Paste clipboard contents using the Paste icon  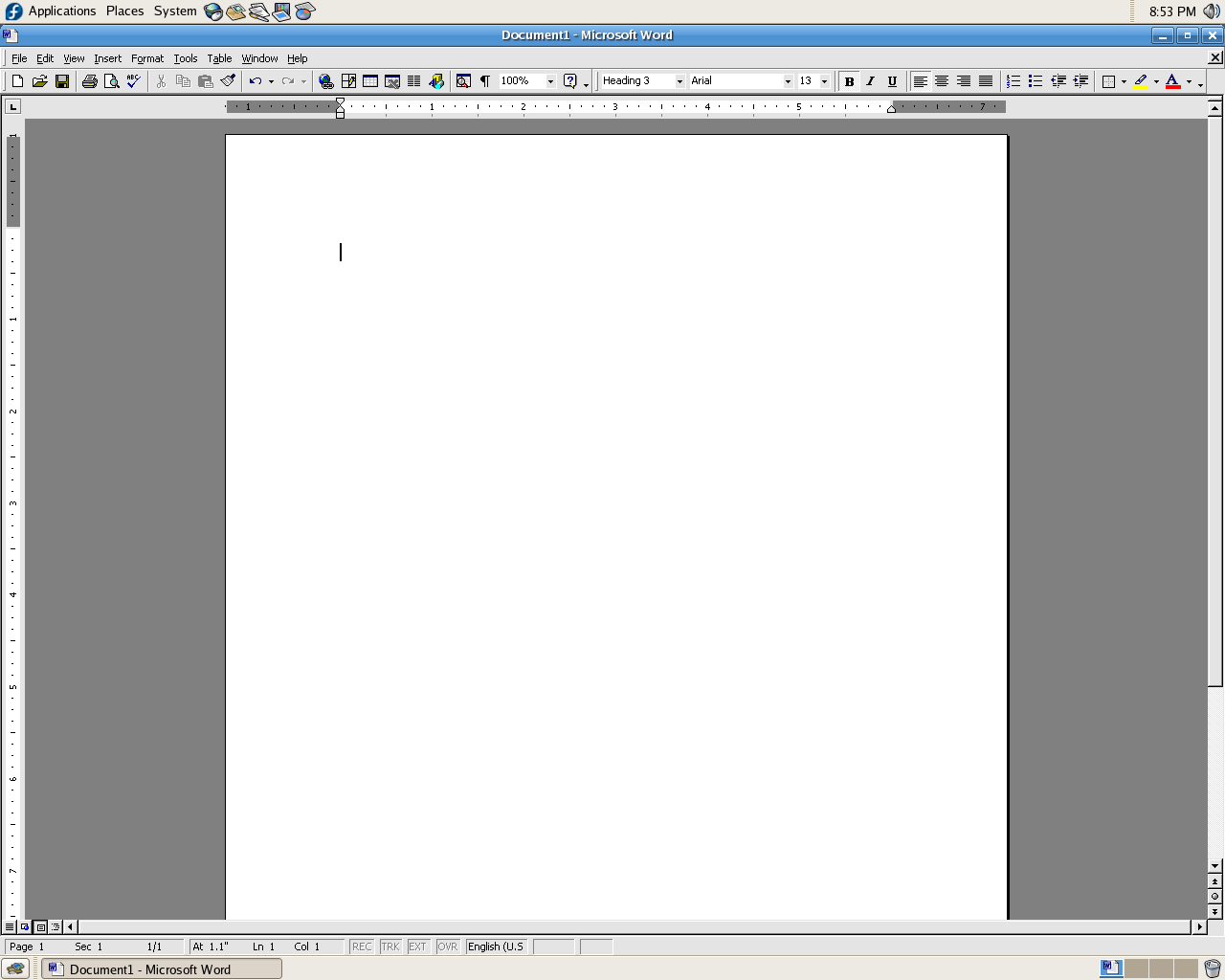coord(205,81)
